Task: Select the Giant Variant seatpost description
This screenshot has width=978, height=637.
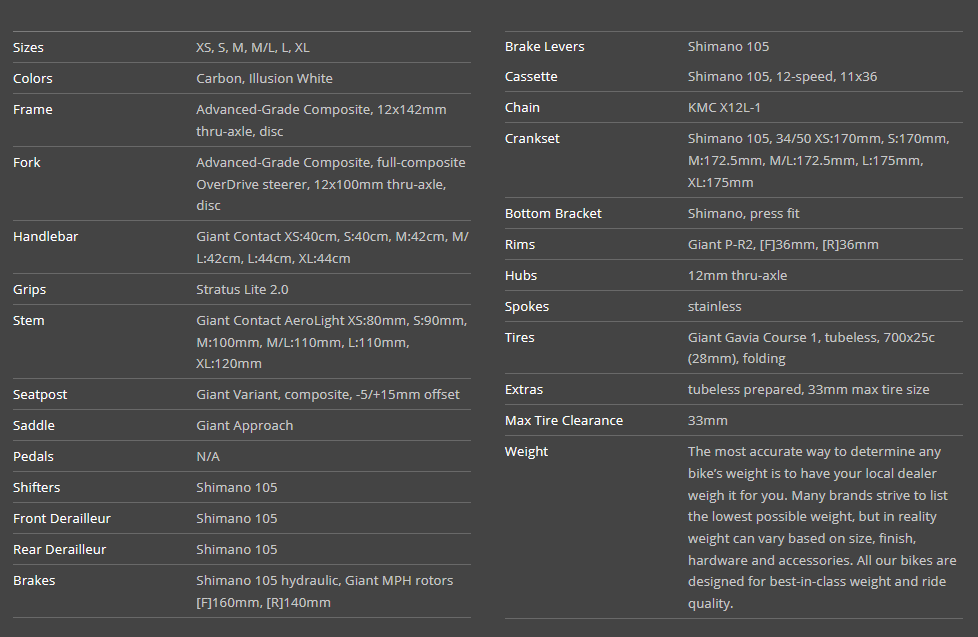Action: pos(327,395)
